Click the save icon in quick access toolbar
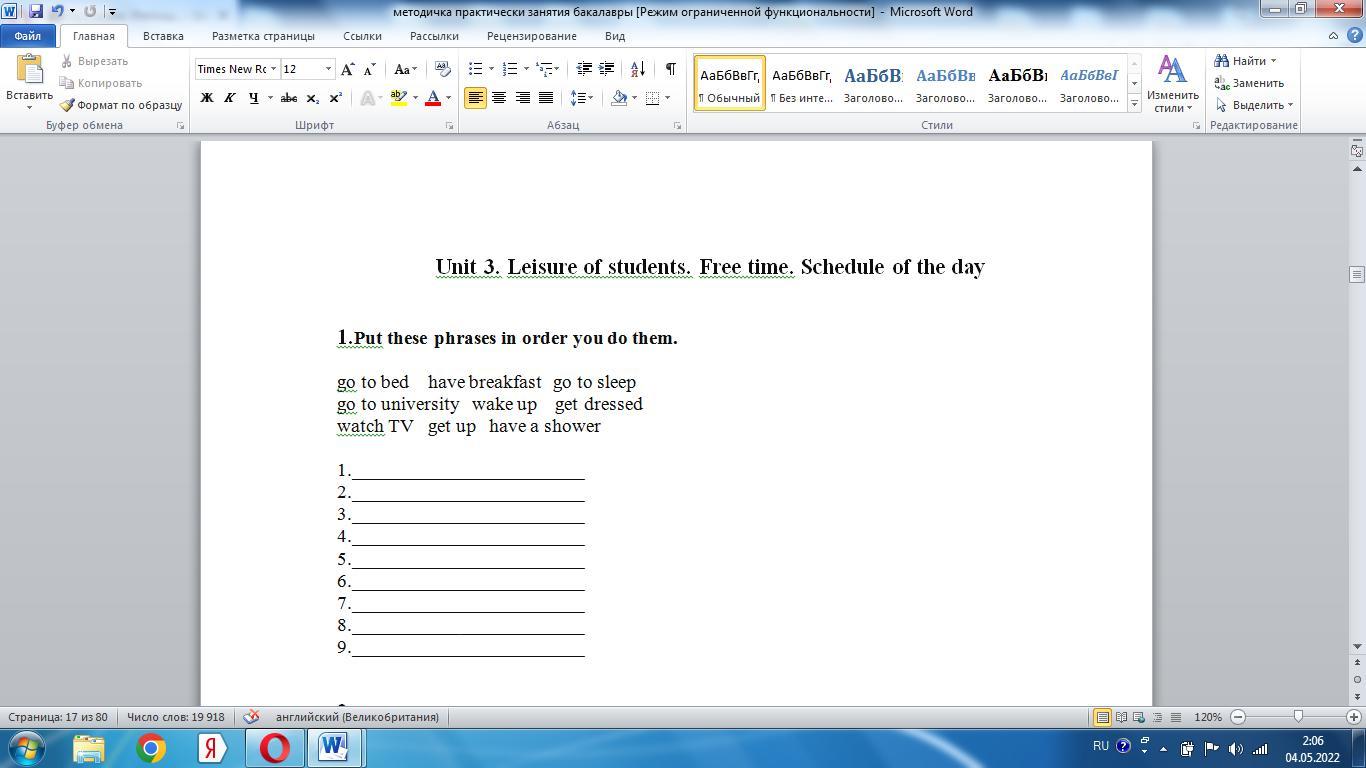Image resolution: width=1366 pixels, height=768 pixels. tap(36, 11)
